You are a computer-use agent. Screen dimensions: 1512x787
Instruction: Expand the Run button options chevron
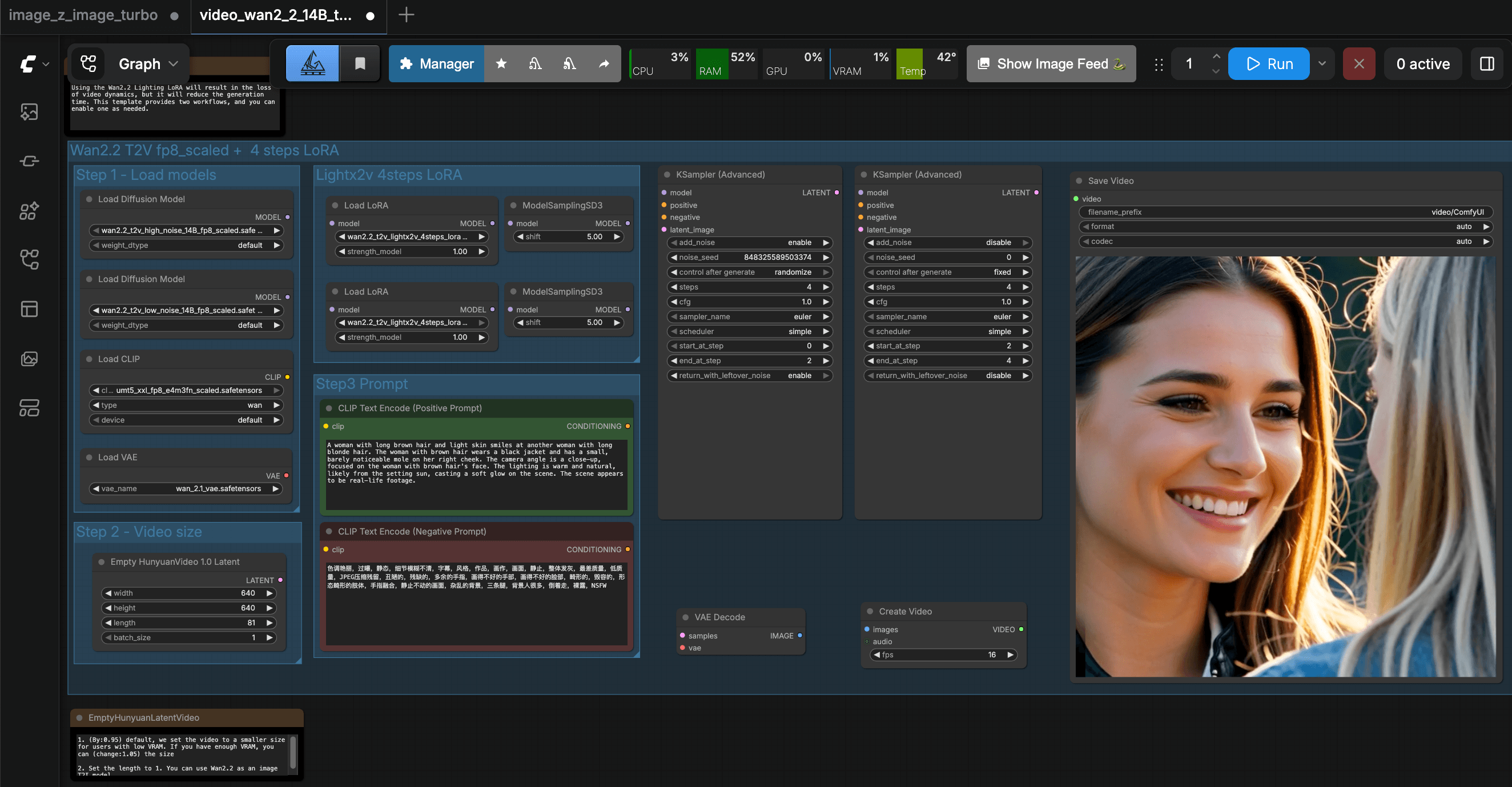click(1322, 63)
